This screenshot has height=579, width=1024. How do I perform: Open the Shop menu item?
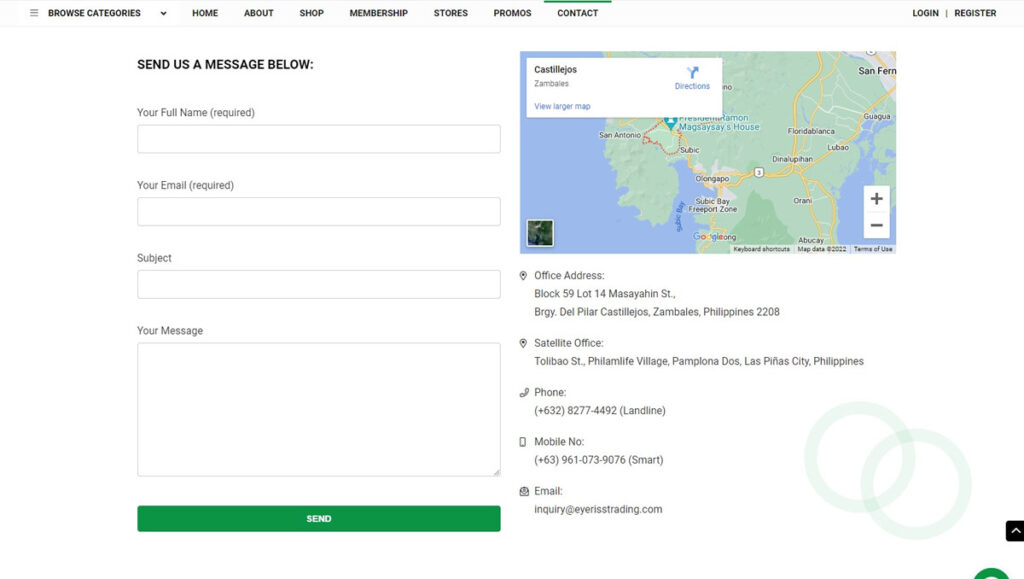[311, 13]
